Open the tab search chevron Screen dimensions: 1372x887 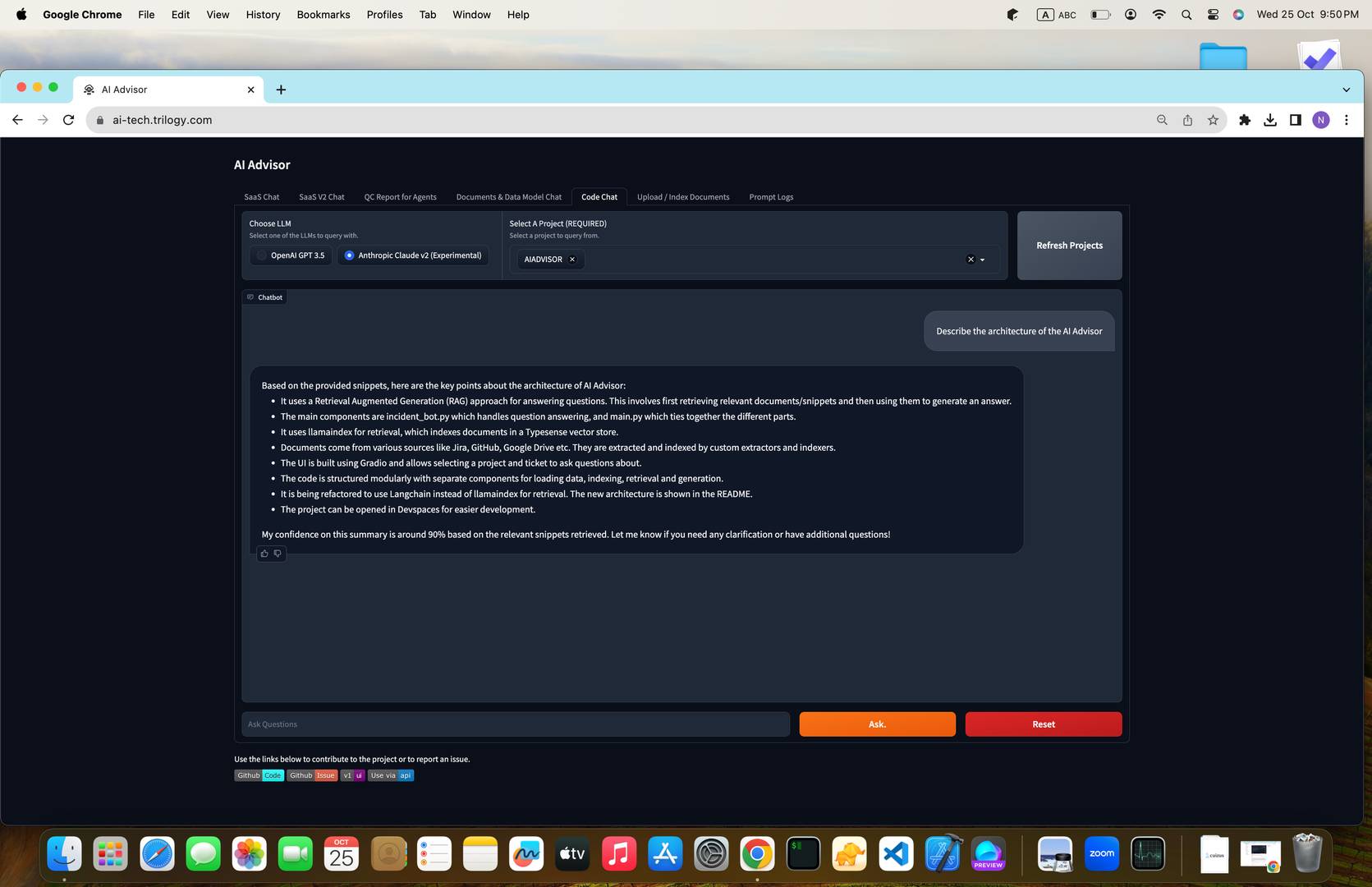tap(1345, 89)
